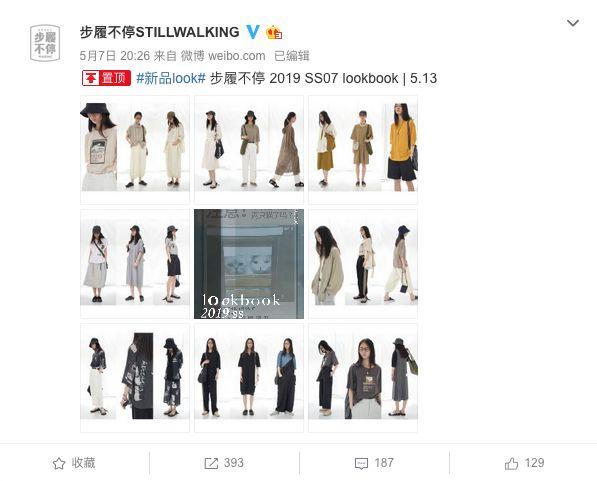This screenshot has width=597, height=481.
Task: Open the lookbook 2019 ss cover thumbnail
Action: pyautogui.click(x=249, y=264)
